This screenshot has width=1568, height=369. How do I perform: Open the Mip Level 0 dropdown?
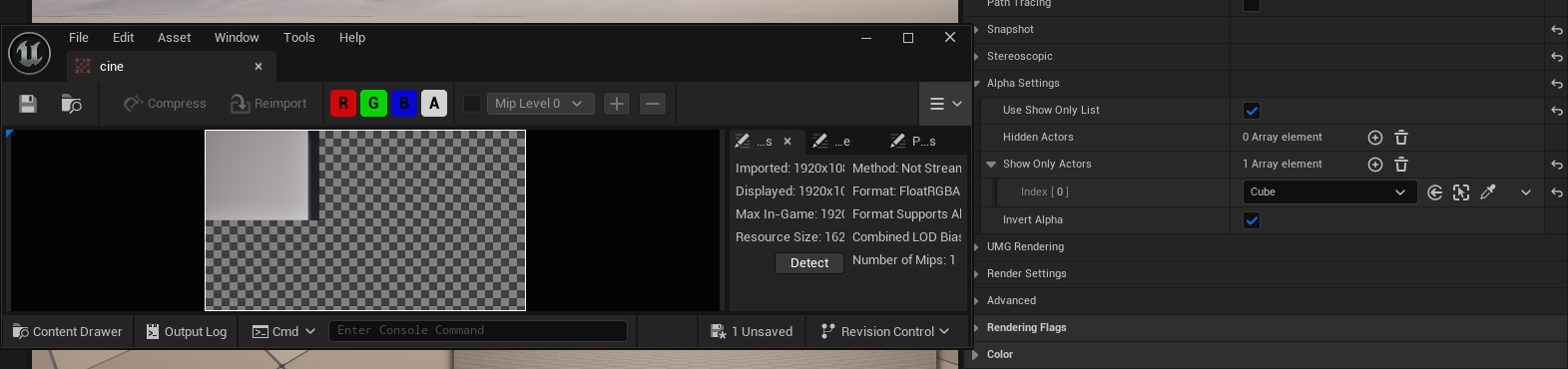pos(540,104)
